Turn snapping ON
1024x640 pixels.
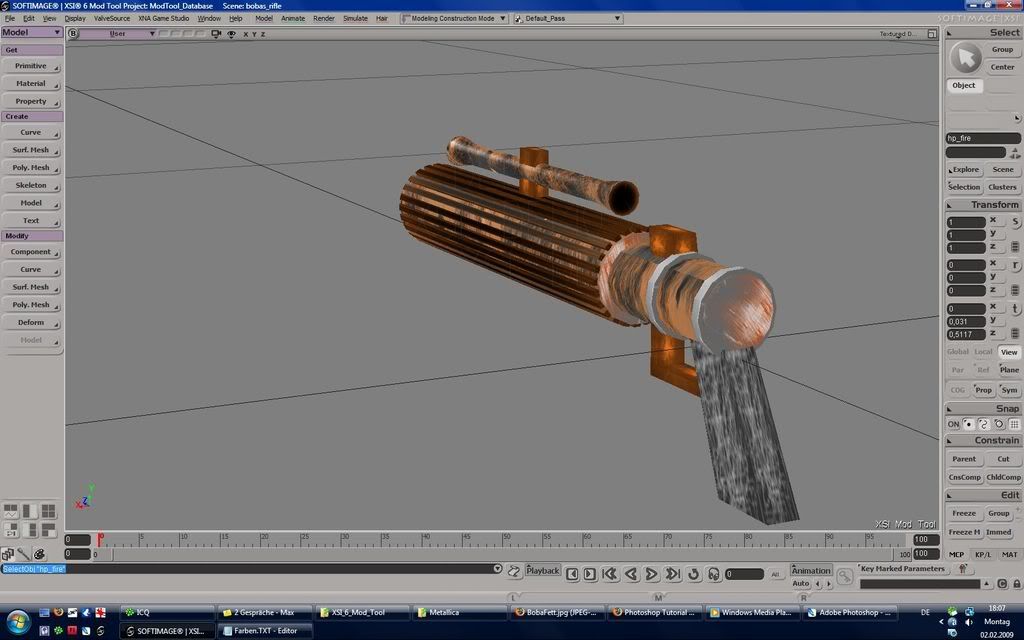coord(953,424)
